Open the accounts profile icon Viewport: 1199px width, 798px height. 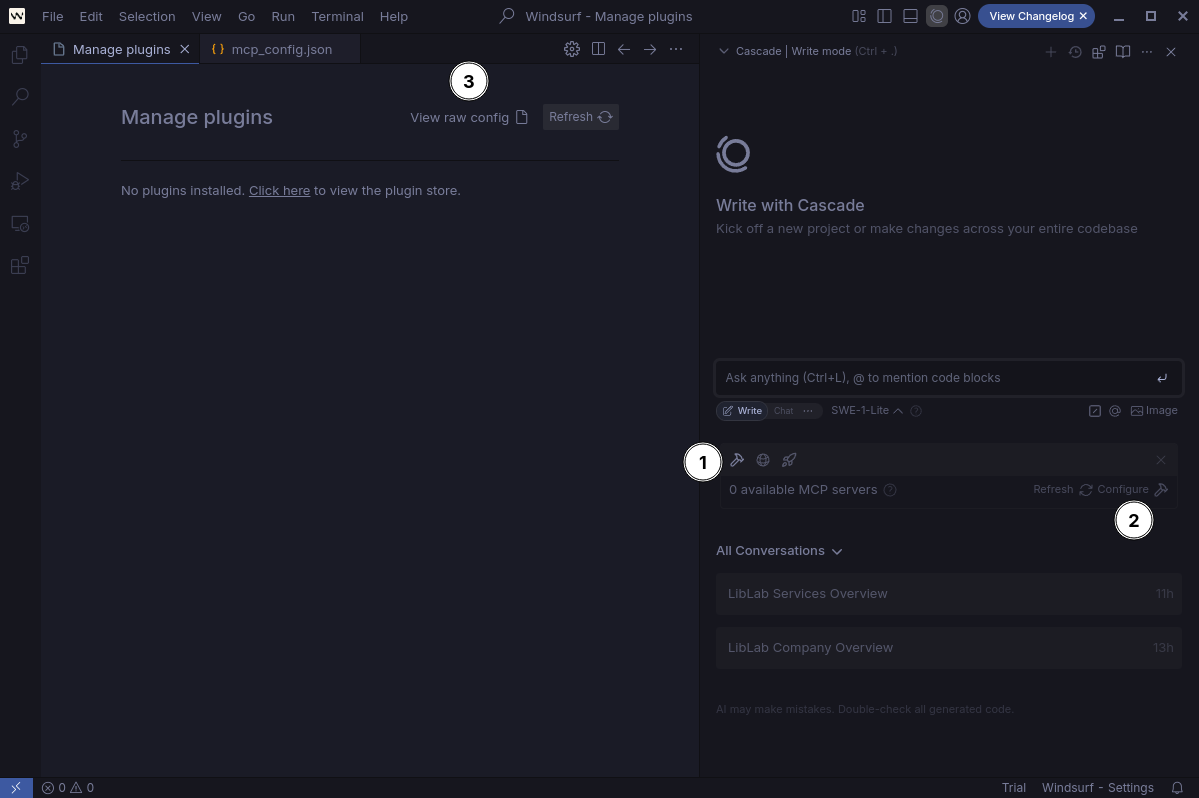pos(963,16)
